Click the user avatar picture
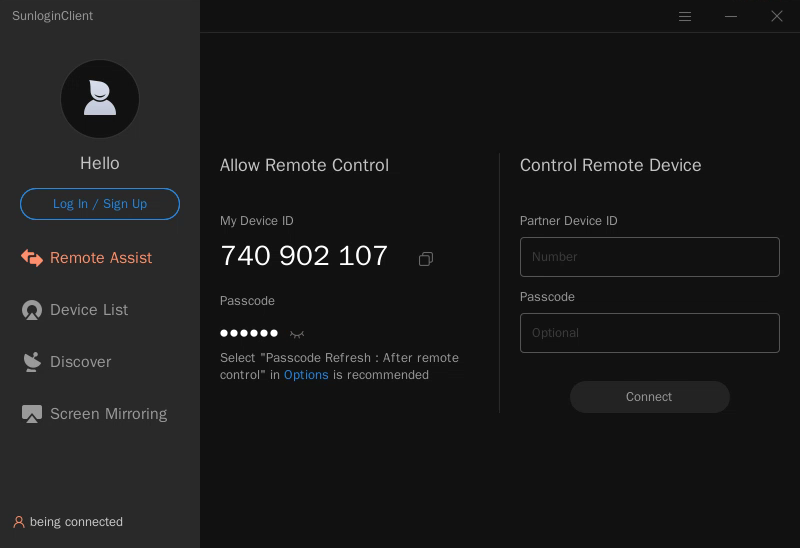The image size is (800, 548). (x=100, y=99)
